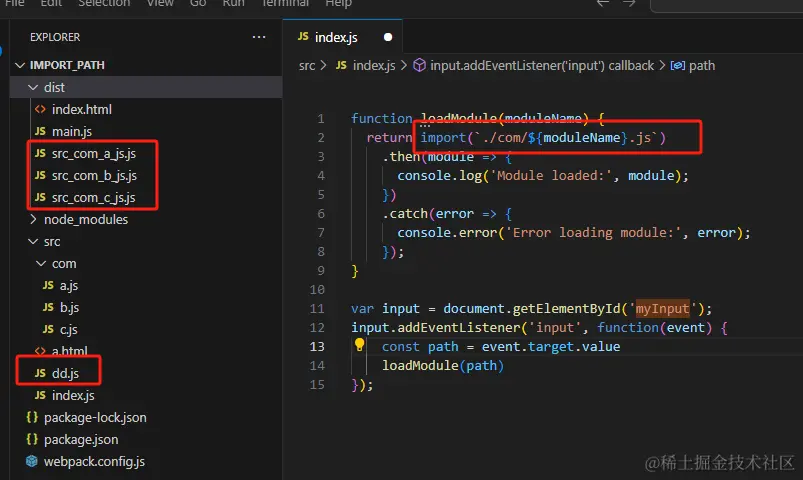The height and width of the screenshot is (480, 803).
Task: Click the JS icon beside main.js
Action: point(40,131)
